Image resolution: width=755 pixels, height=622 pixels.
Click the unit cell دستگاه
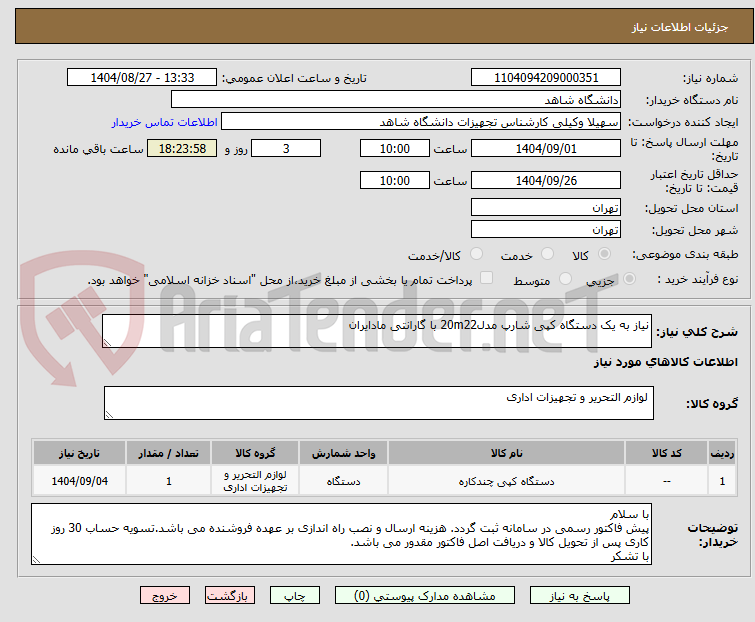(x=343, y=481)
